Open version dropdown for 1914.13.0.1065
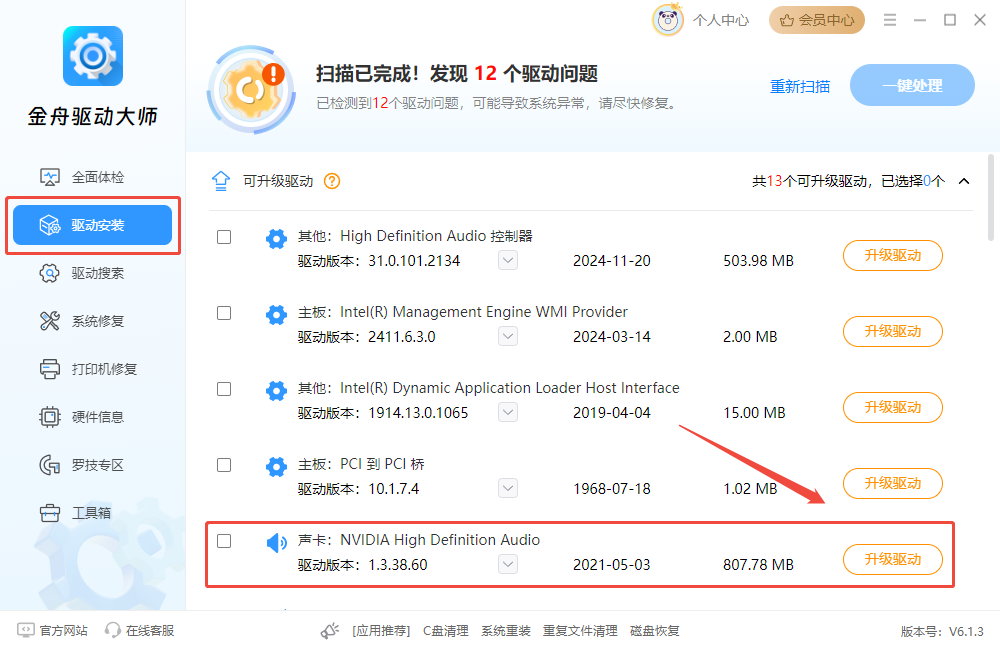The height and width of the screenshot is (650, 1000). 508,412
